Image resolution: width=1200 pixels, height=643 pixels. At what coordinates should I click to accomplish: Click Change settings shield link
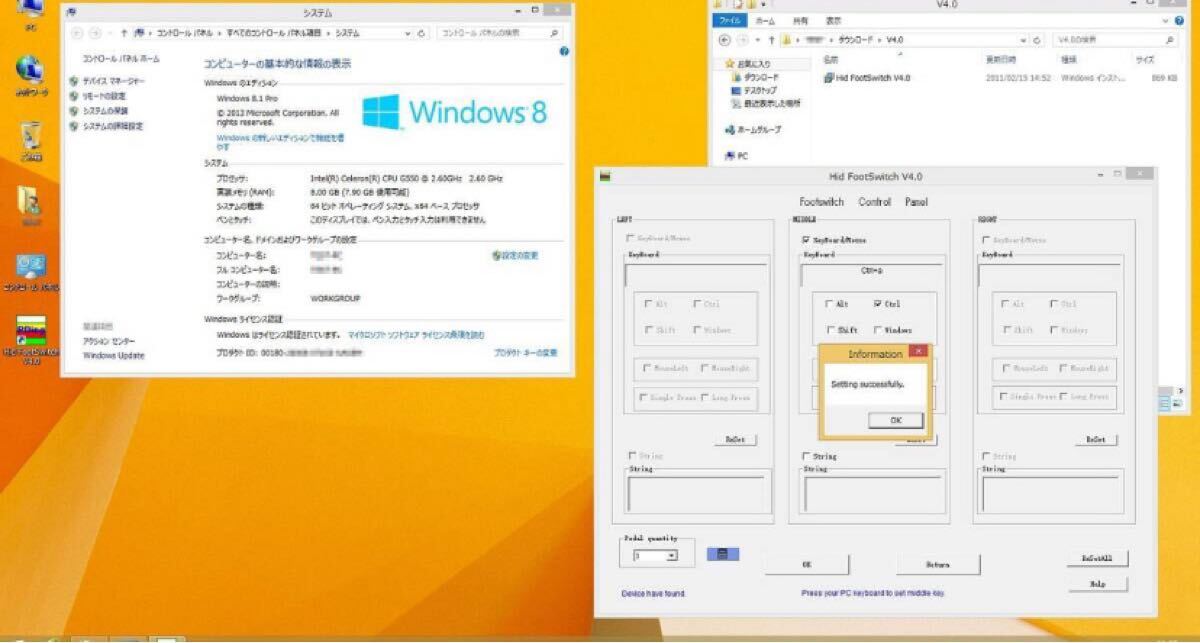pyautogui.click(x=516, y=256)
